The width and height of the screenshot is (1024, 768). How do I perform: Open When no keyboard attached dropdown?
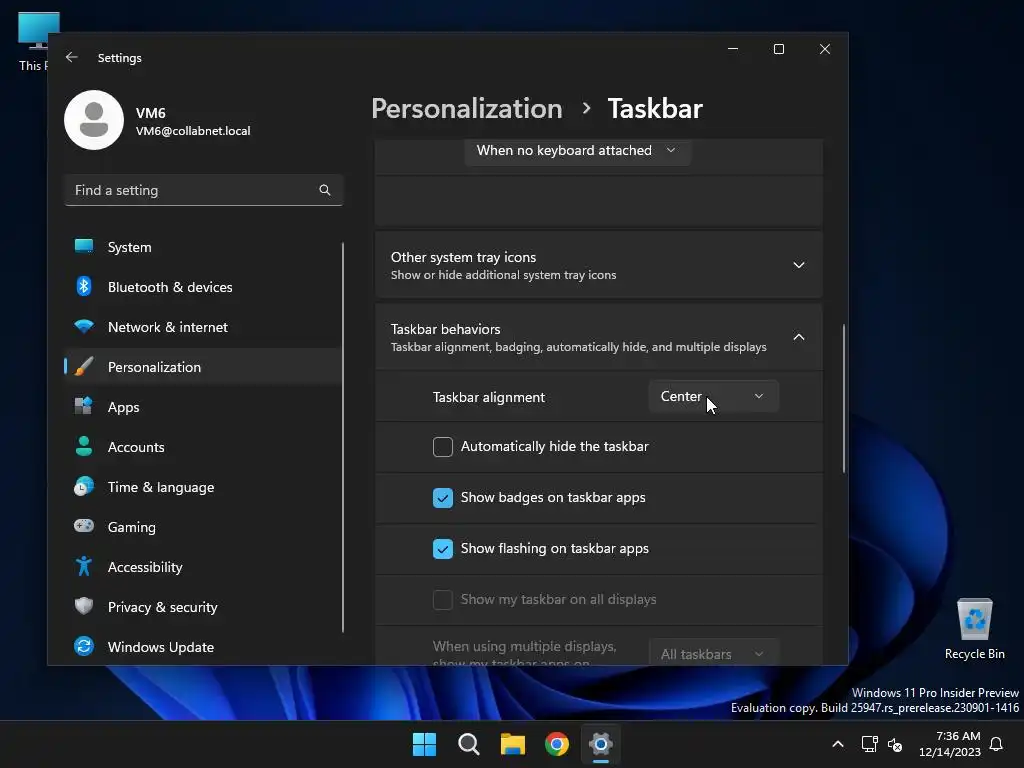point(577,151)
